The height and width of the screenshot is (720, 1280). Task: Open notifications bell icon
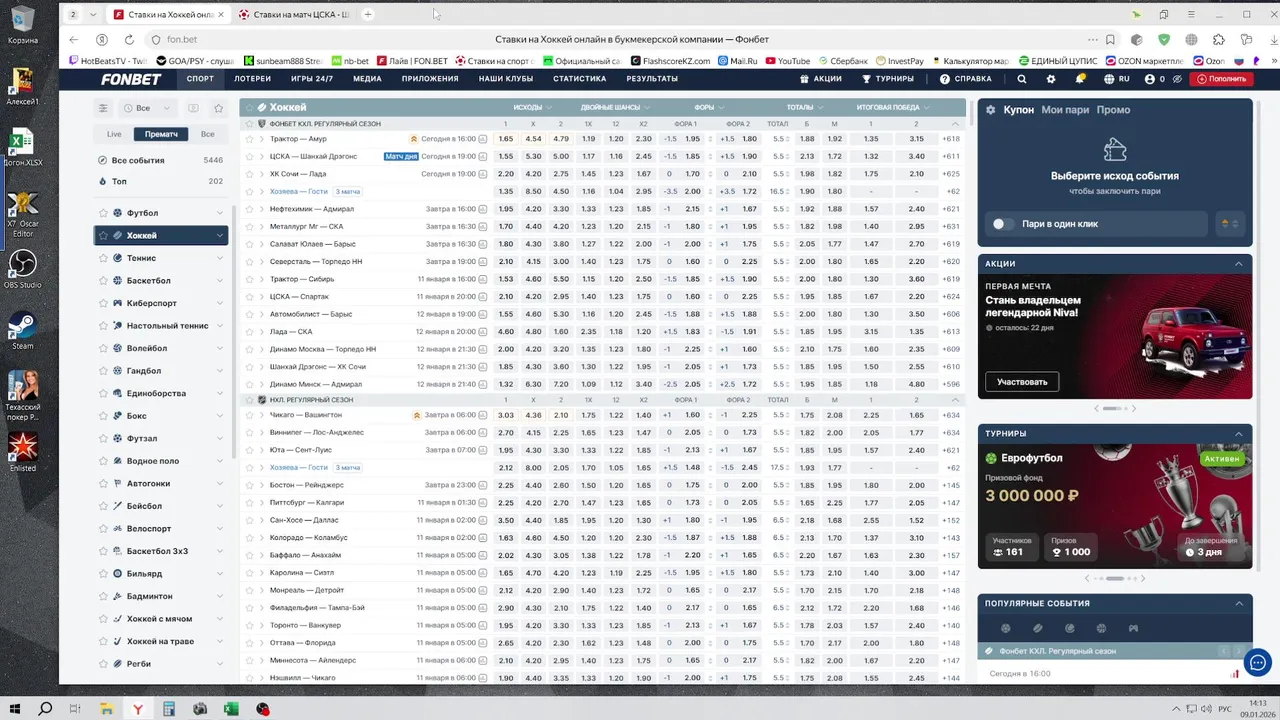[1080, 79]
